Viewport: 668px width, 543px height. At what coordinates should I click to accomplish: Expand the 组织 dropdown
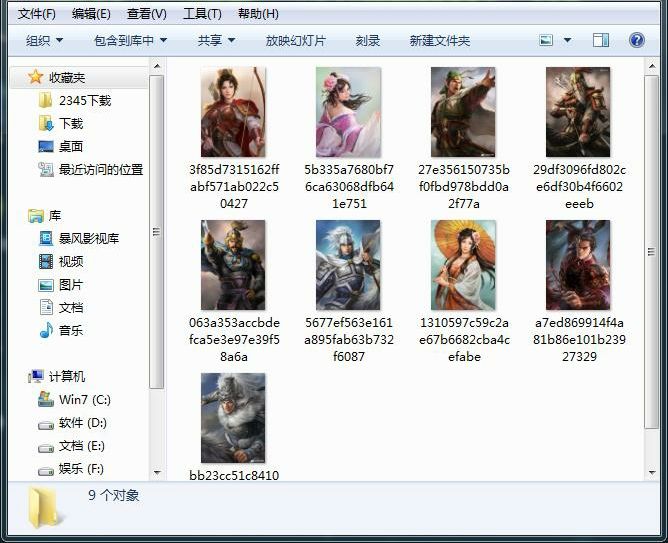(x=44, y=40)
